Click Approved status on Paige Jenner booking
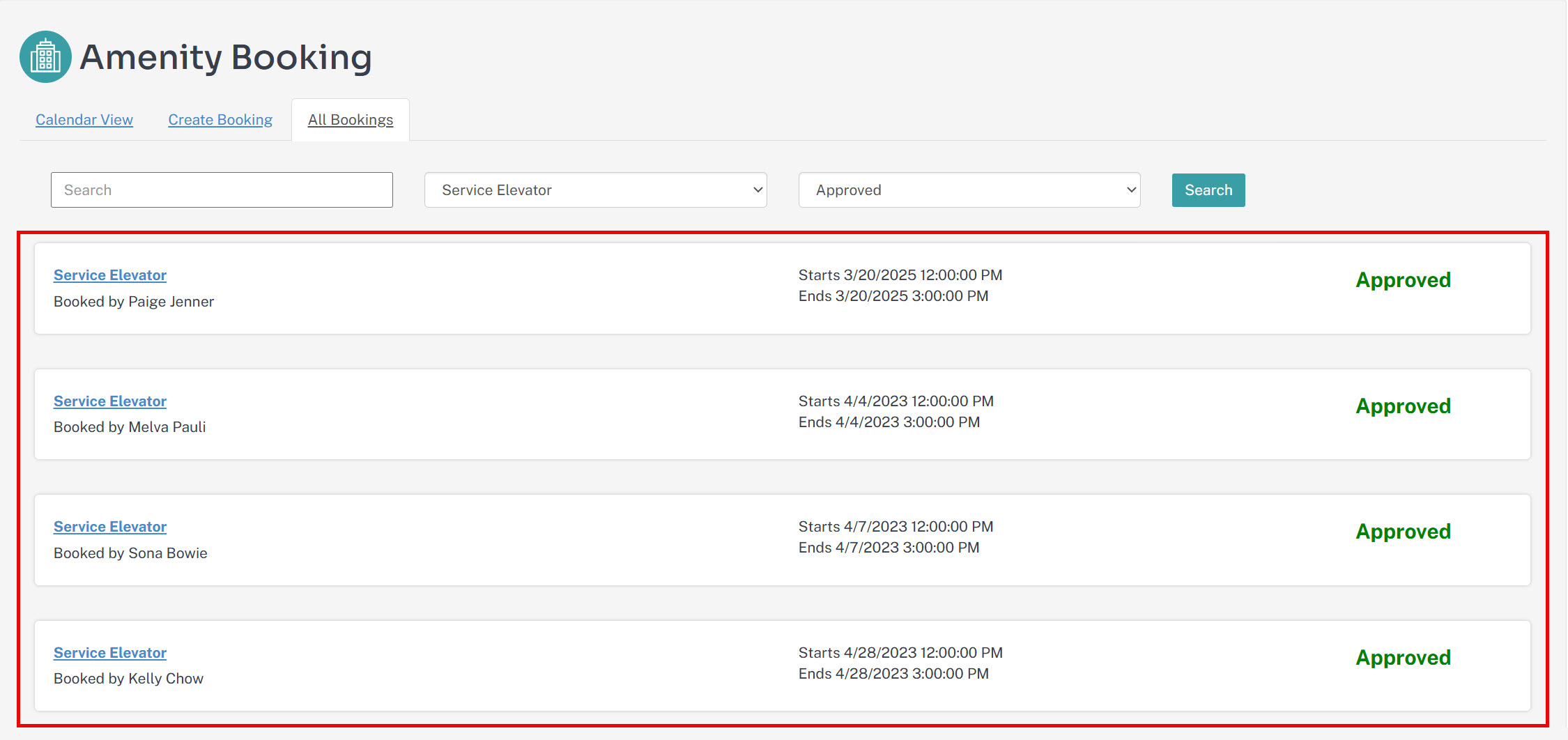 tap(1403, 281)
